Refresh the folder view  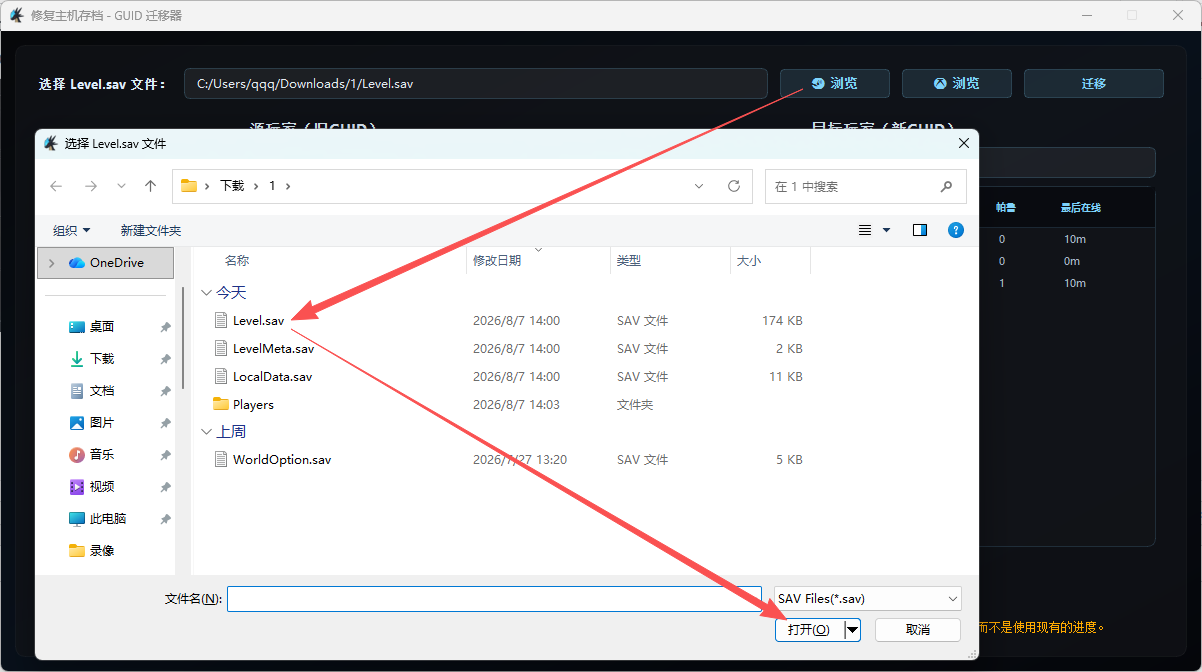pos(734,186)
